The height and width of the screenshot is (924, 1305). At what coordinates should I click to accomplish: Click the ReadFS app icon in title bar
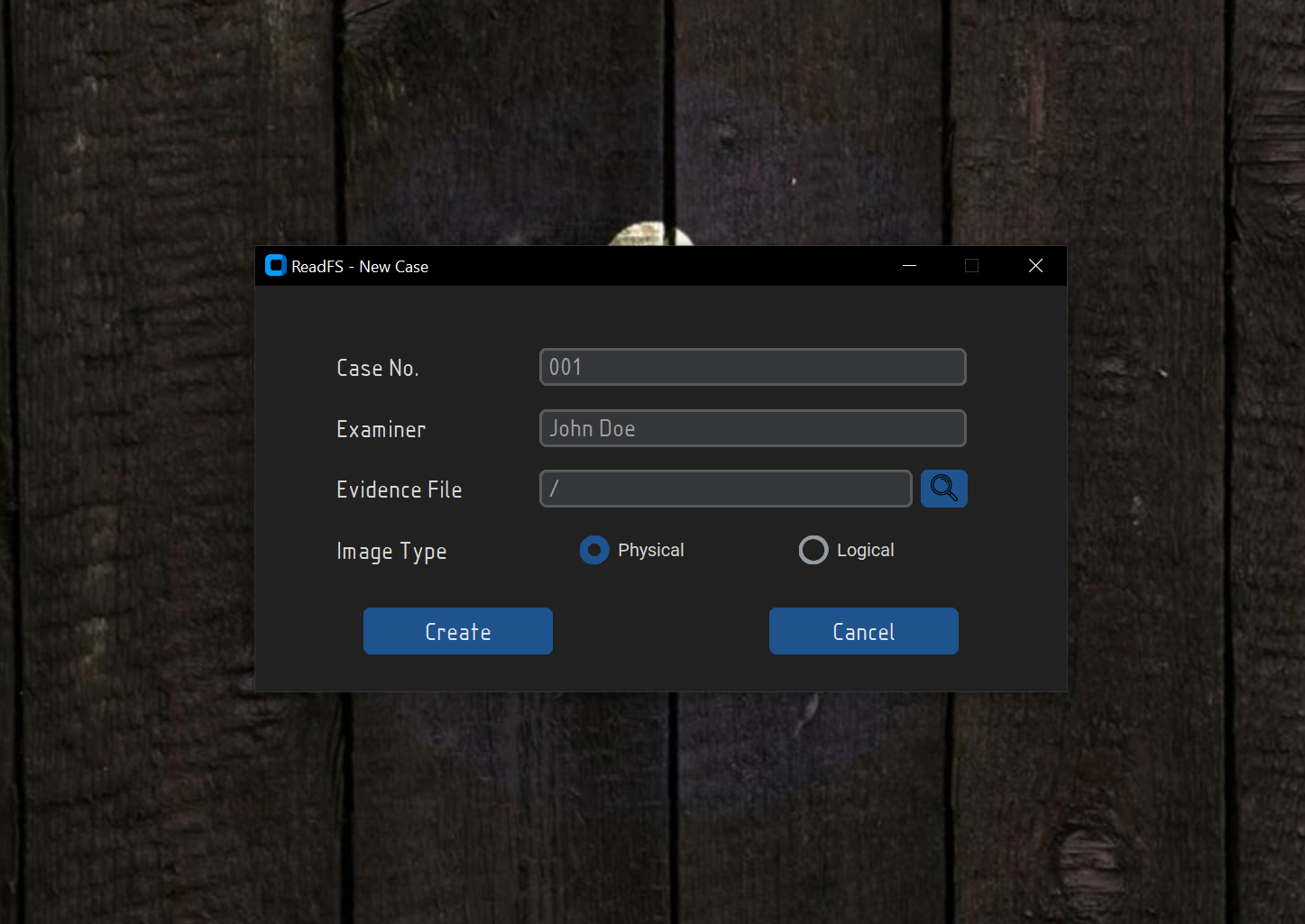(276, 266)
